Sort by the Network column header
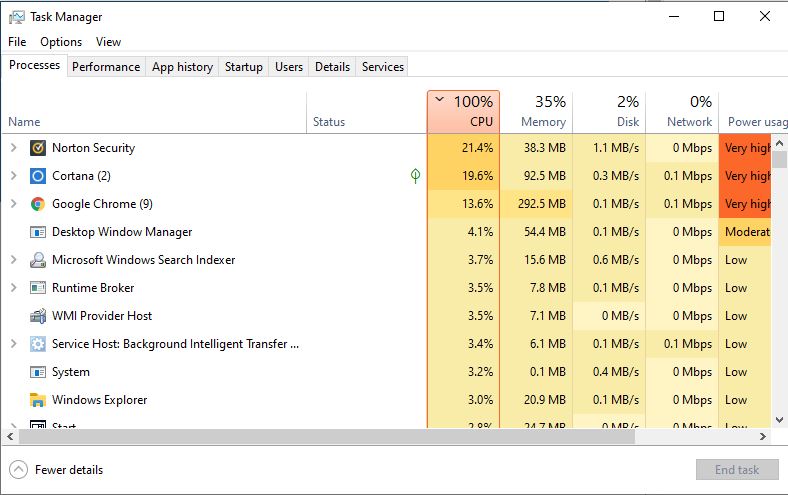 coord(682,112)
